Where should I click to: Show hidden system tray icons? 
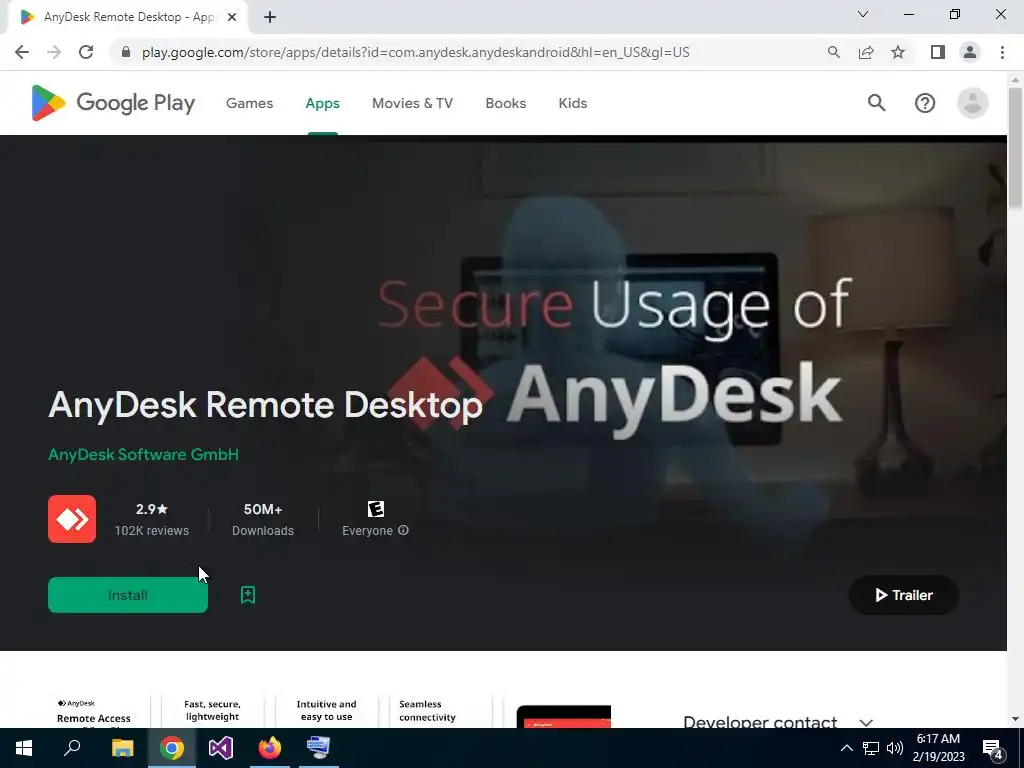[846, 748]
